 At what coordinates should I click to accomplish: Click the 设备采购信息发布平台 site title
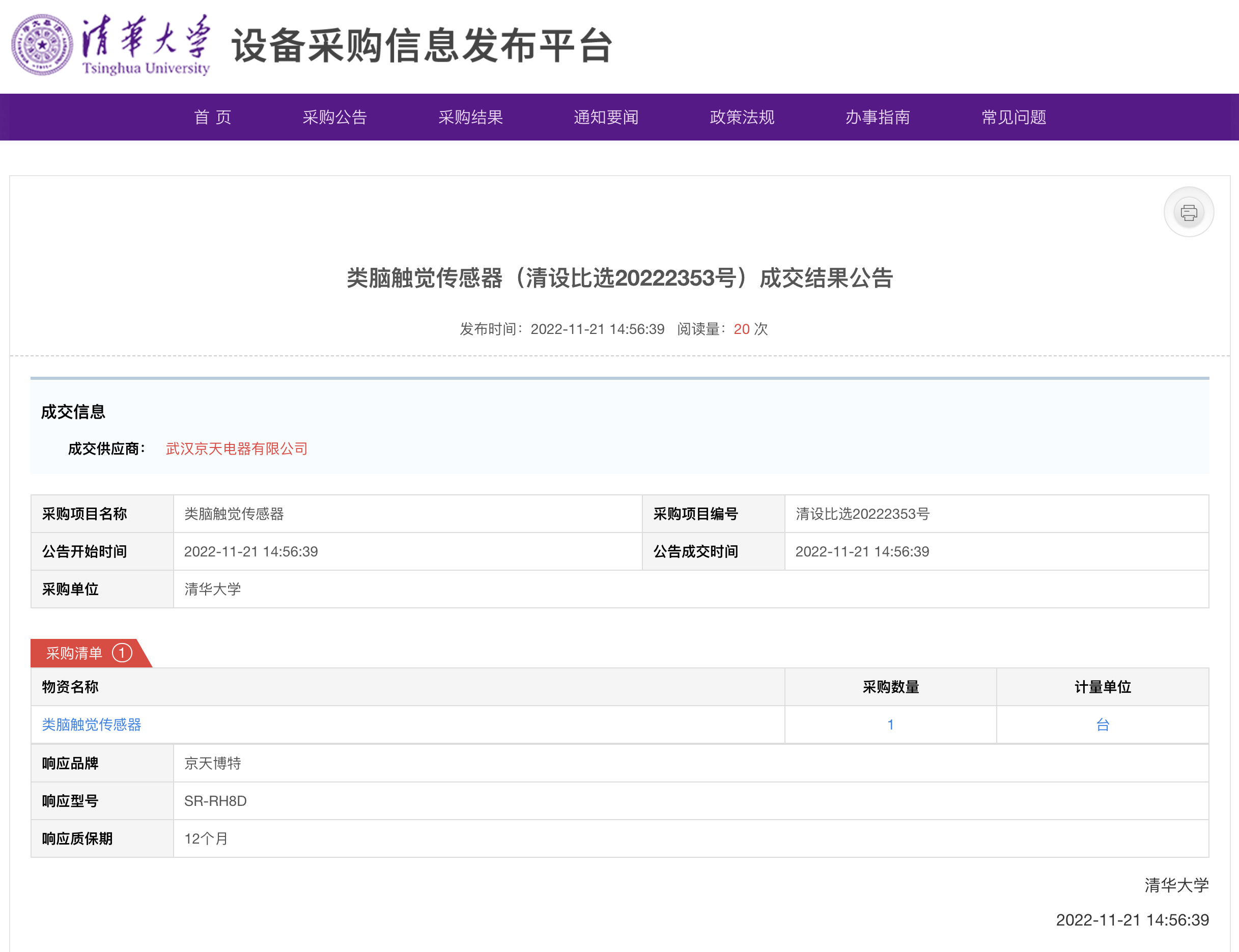tap(422, 45)
